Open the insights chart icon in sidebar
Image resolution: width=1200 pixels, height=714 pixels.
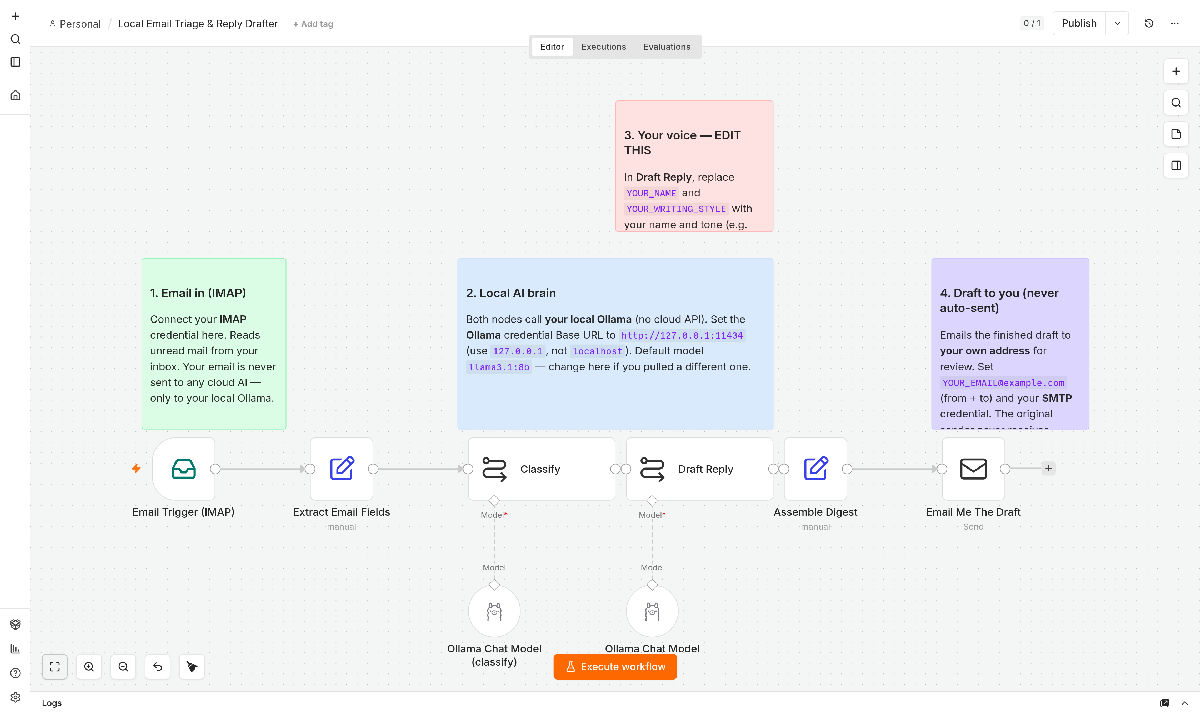click(x=15, y=648)
